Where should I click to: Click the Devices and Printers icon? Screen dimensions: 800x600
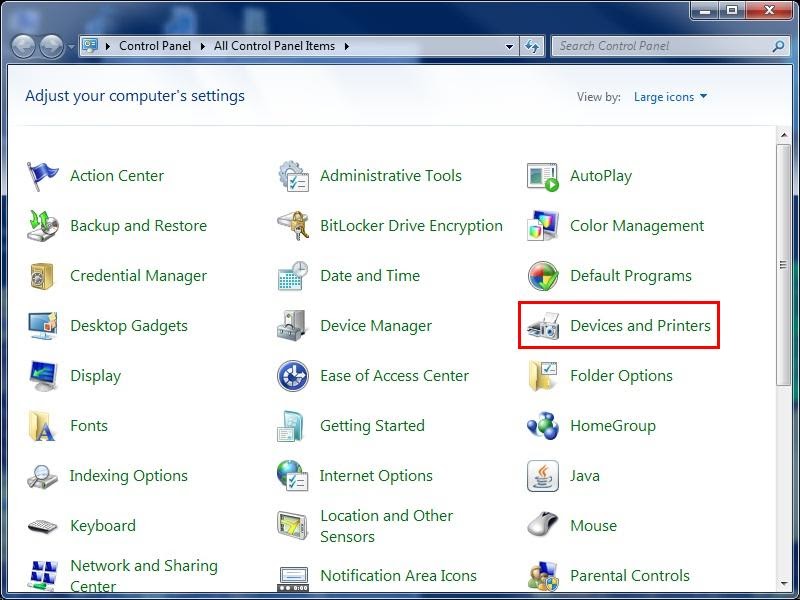[543, 326]
